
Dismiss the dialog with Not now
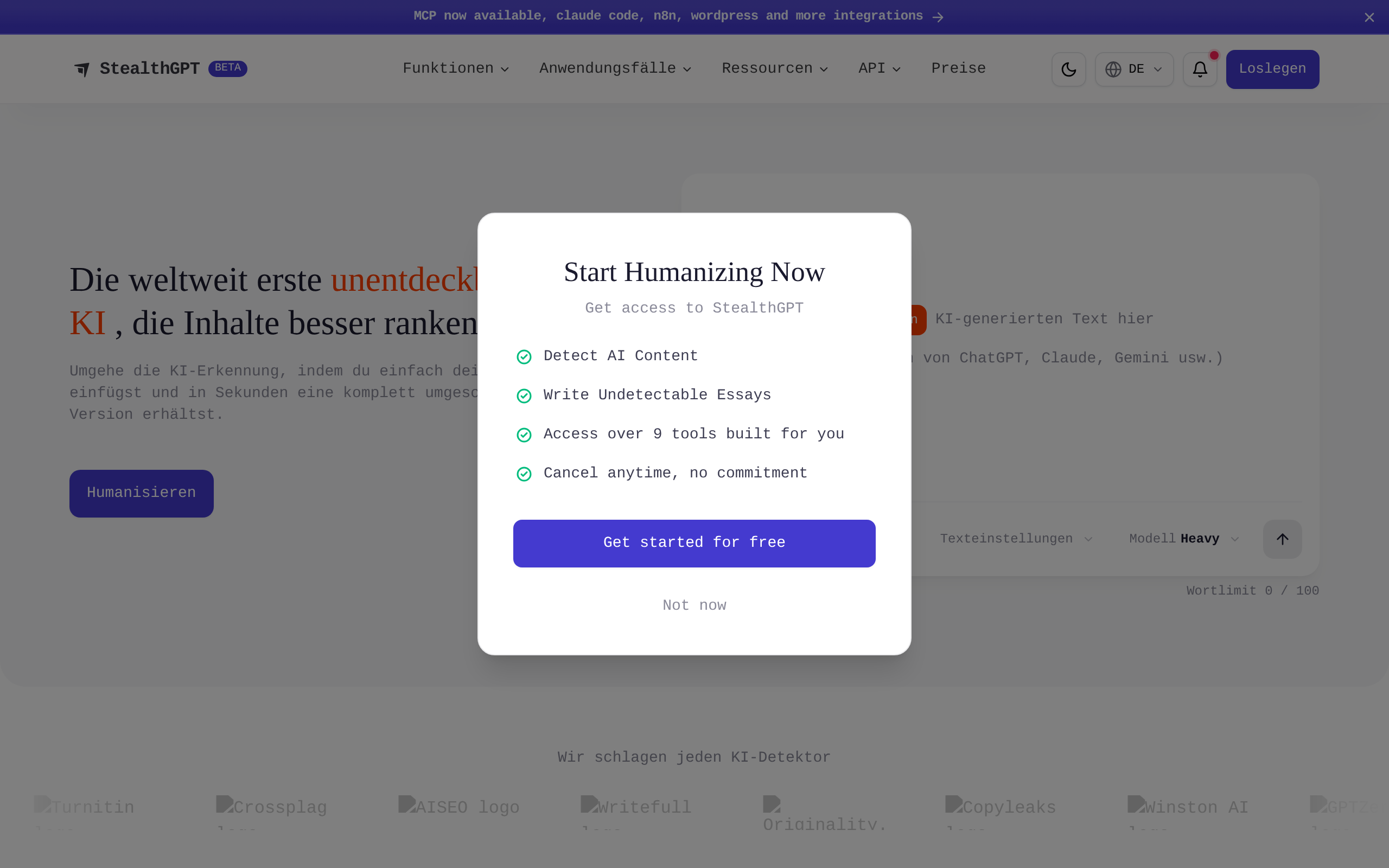(694, 605)
